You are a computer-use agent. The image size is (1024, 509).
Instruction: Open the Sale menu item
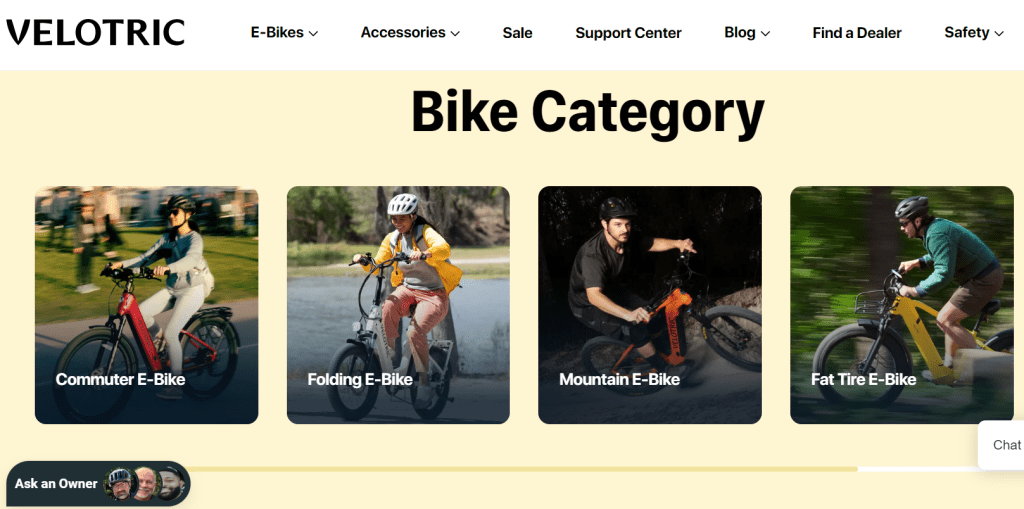tap(517, 33)
